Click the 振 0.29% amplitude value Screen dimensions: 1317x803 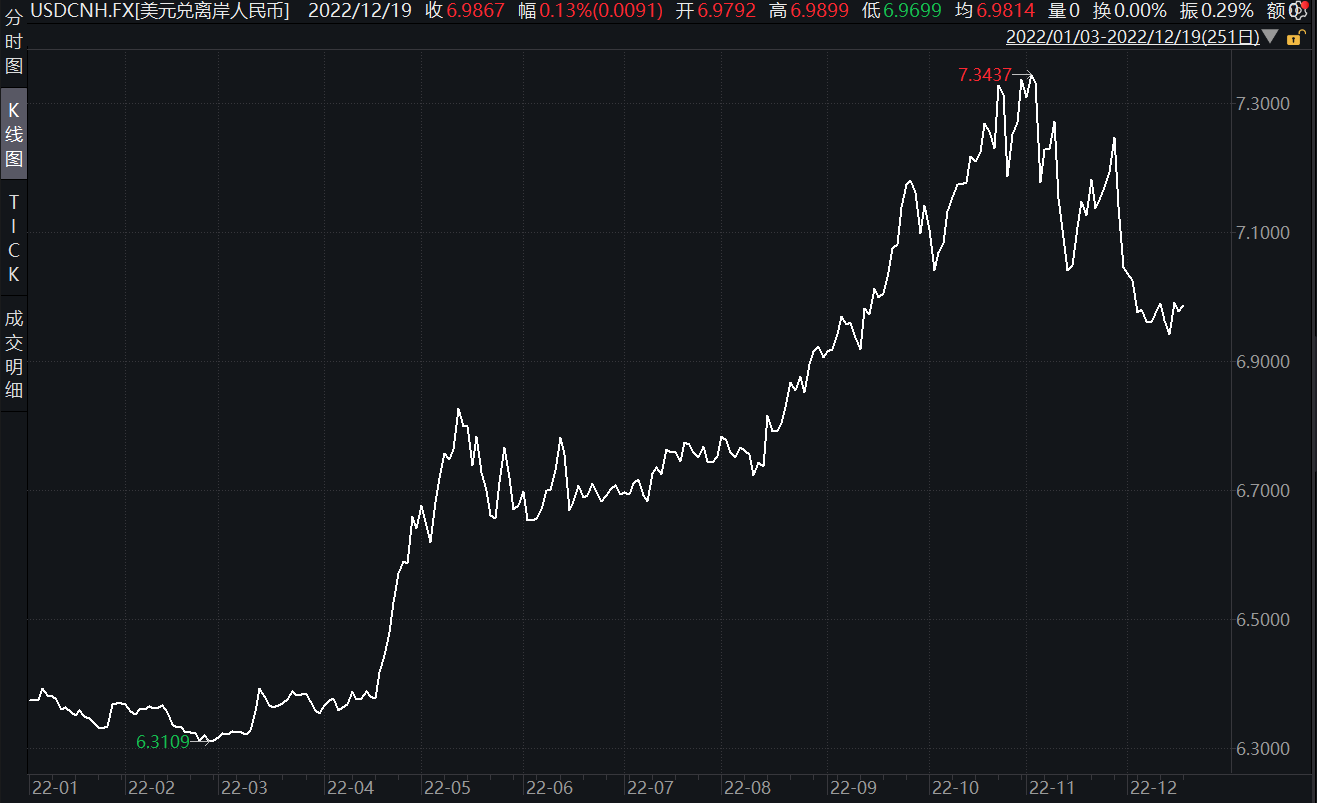tap(1226, 11)
